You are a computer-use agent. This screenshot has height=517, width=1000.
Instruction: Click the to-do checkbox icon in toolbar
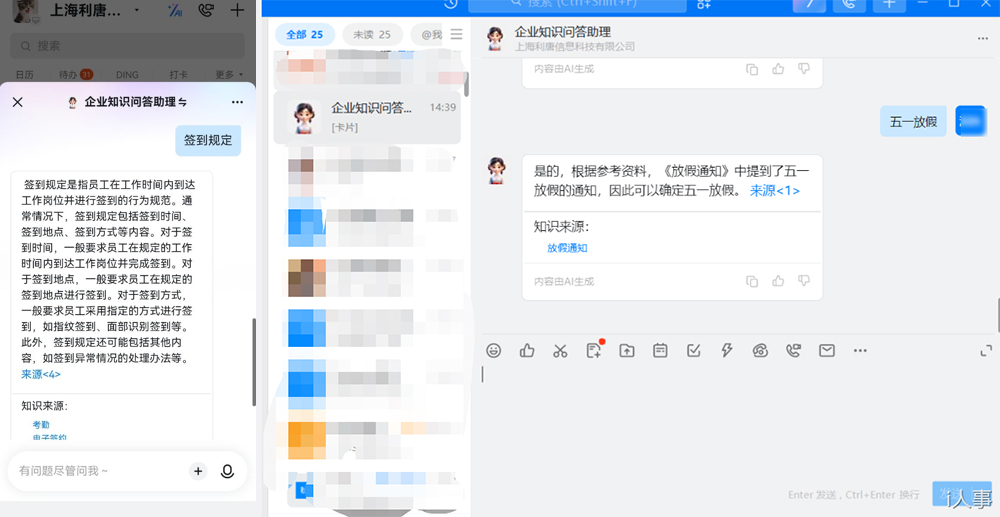(693, 351)
